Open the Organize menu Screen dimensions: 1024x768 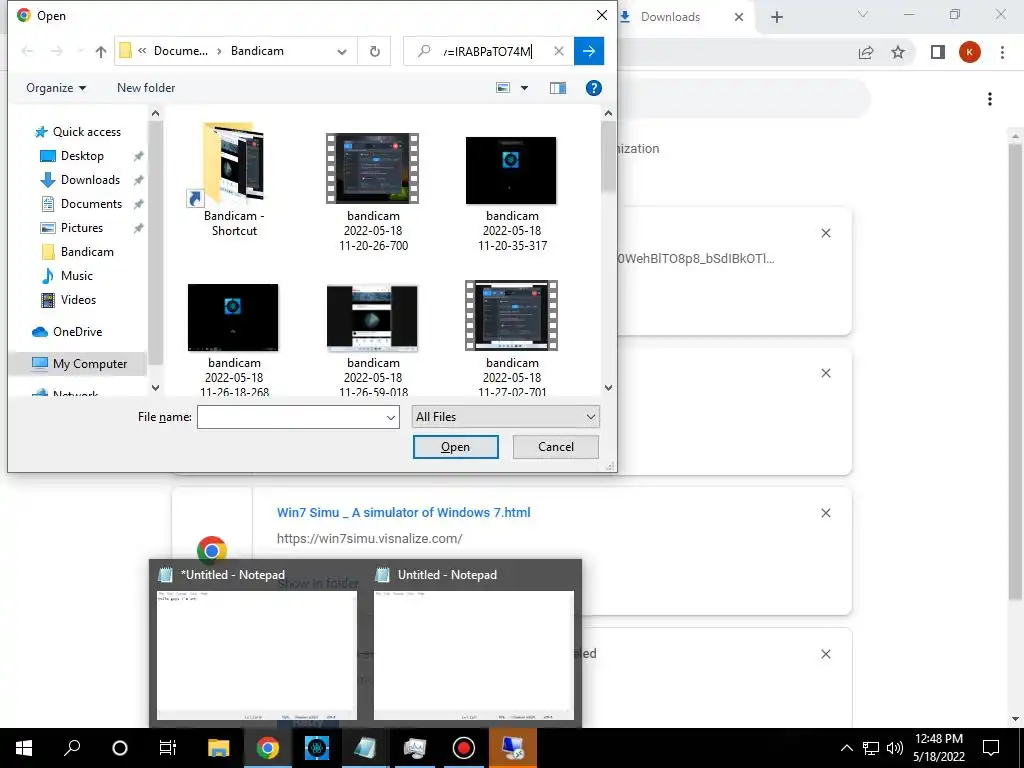click(x=56, y=88)
